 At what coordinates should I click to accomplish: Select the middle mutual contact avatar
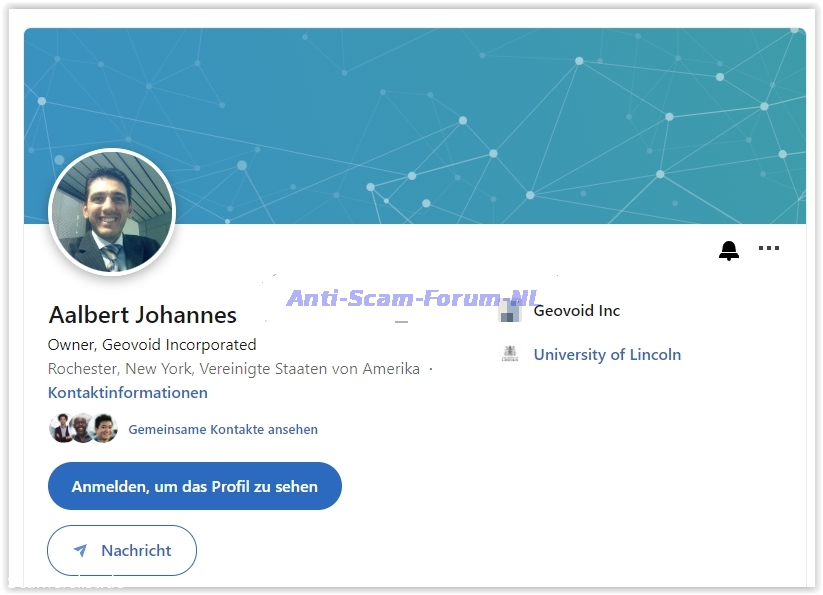point(83,429)
